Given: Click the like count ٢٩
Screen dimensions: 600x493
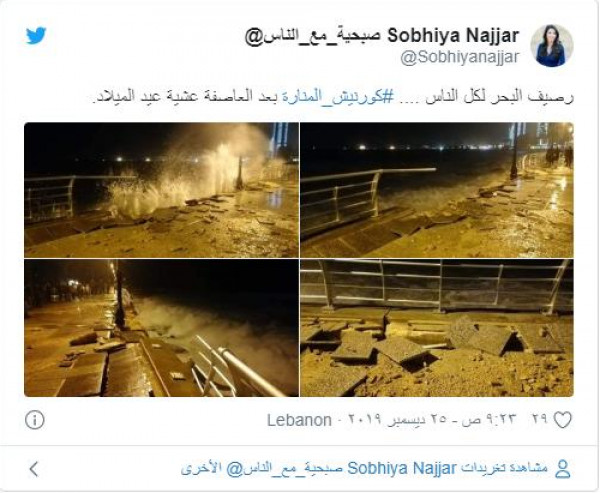Looking at the screenshot, I should (x=539, y=420).
